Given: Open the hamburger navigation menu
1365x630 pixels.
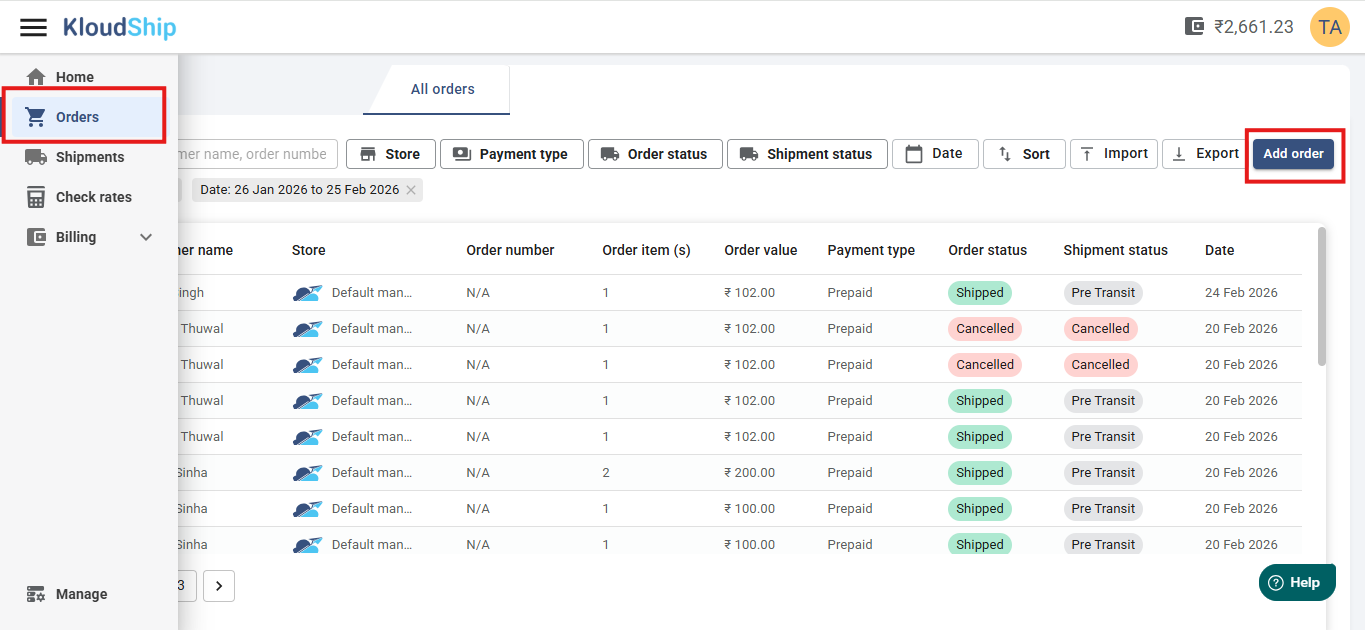Looking at the screenshot, I should click(33, 27).
